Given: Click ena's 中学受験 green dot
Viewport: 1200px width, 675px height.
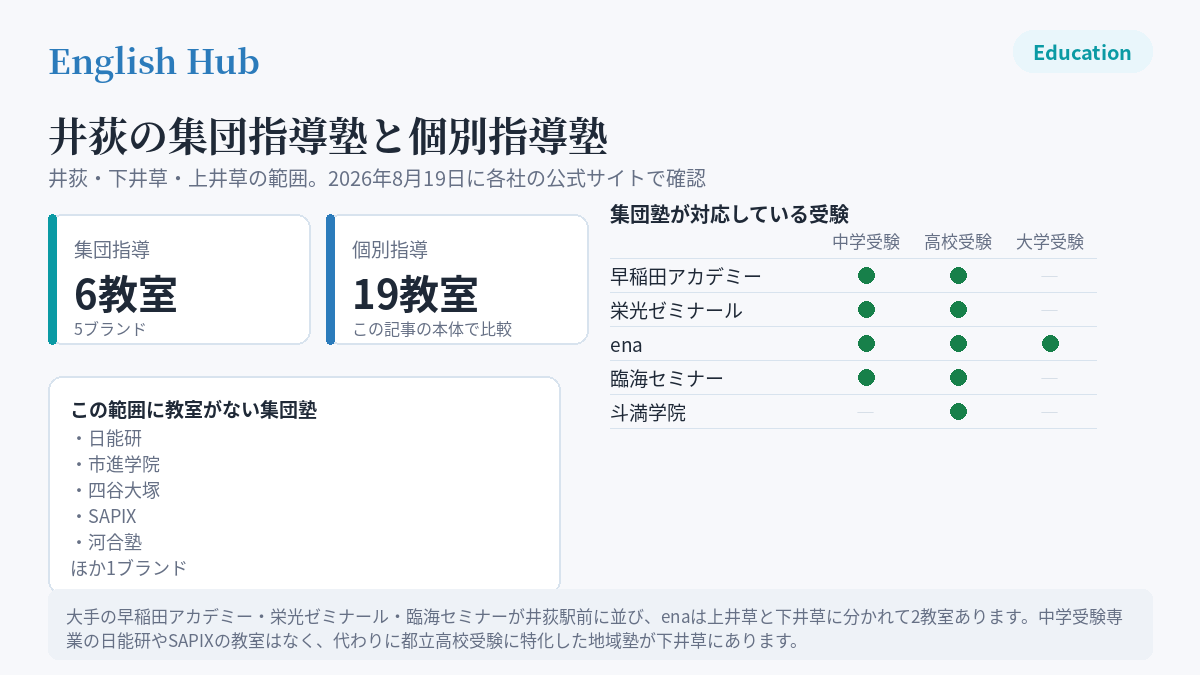Looking at the screenshot, I should 866,344.
